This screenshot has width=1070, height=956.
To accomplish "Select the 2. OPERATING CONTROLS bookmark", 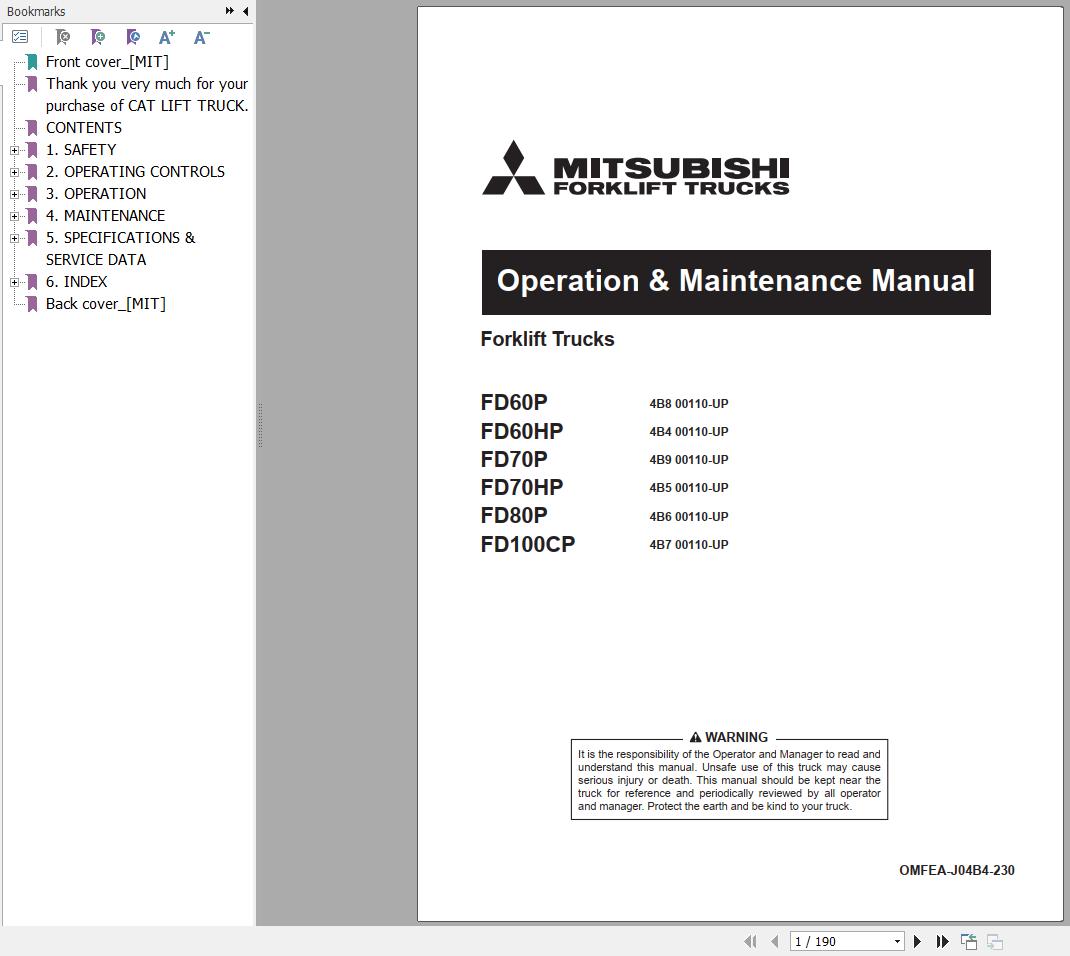I will [x=135, y=171].
